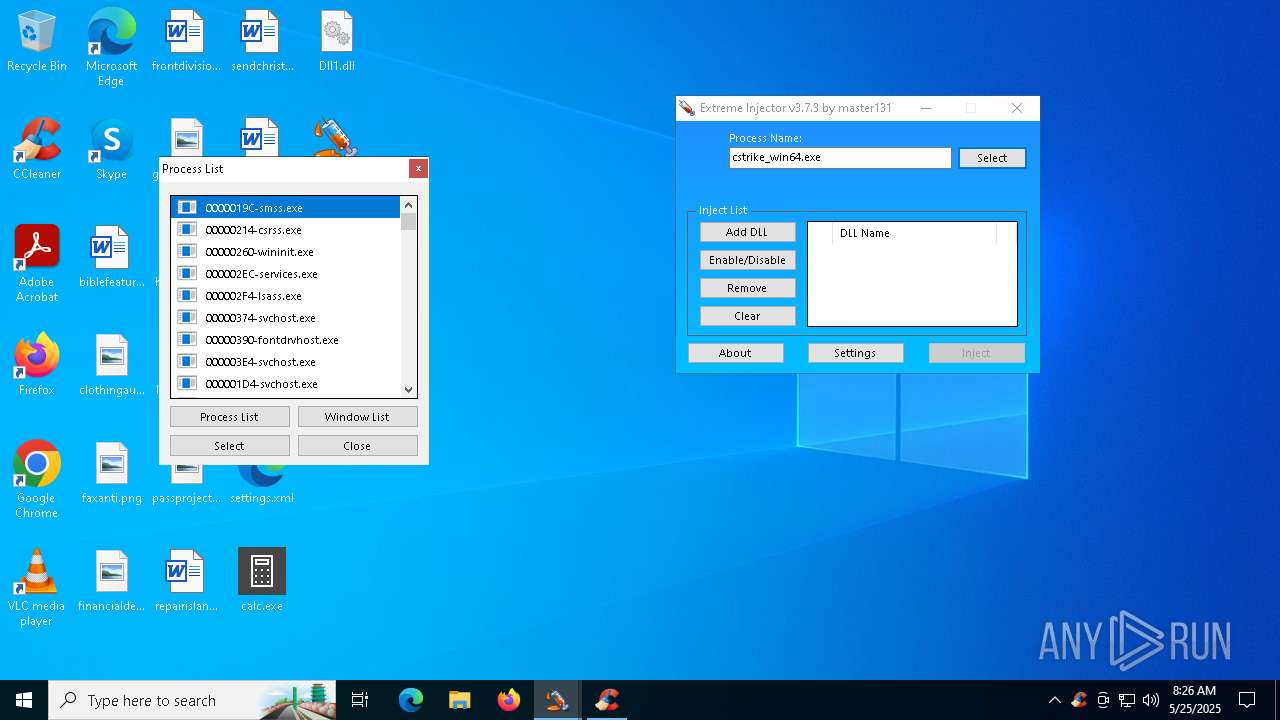Select process 00000390-fontdrvhost.exe
This screenshot has height=720, width=1280.
(285, 340)
